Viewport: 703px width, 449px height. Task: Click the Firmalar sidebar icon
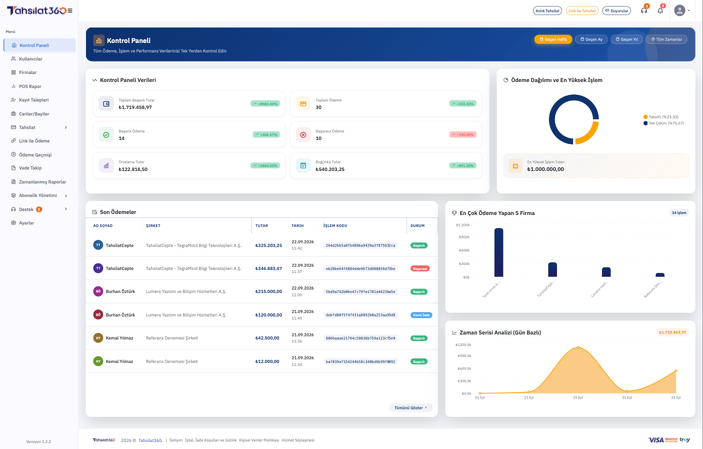click(13, 72)
